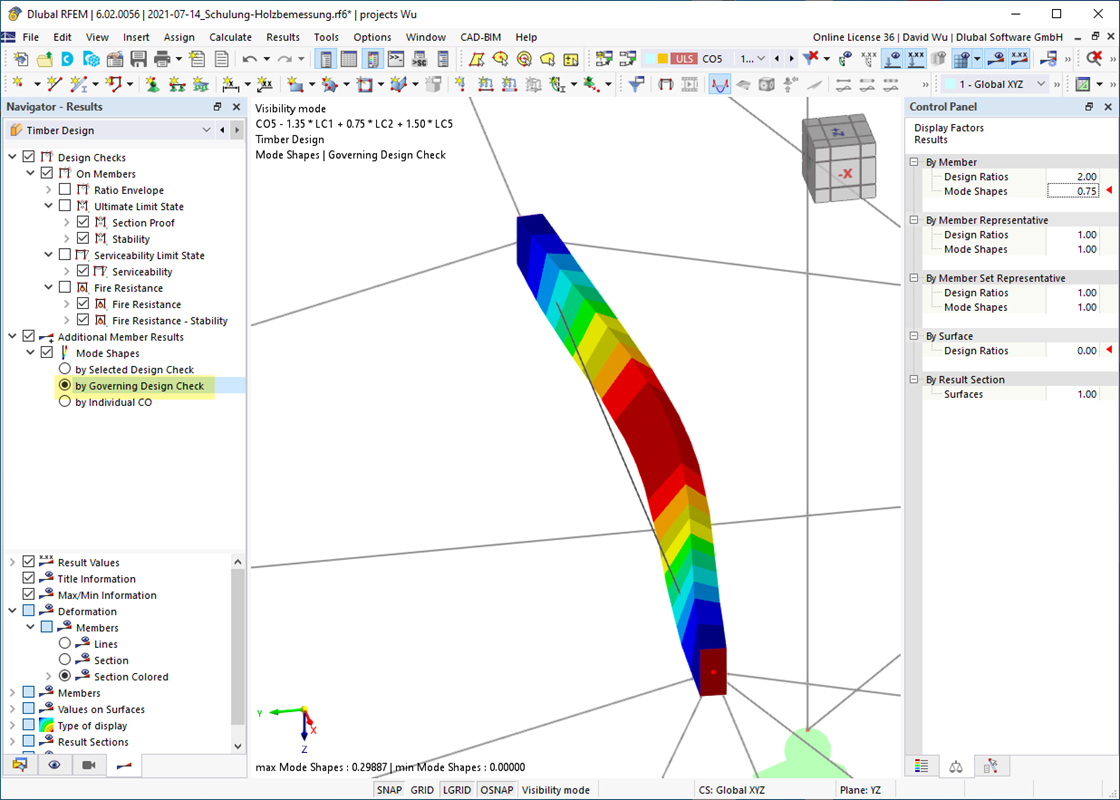Enable OSNAP in the status bar
This screenshot has width=1120, height=800.
[x=496, y=789]
